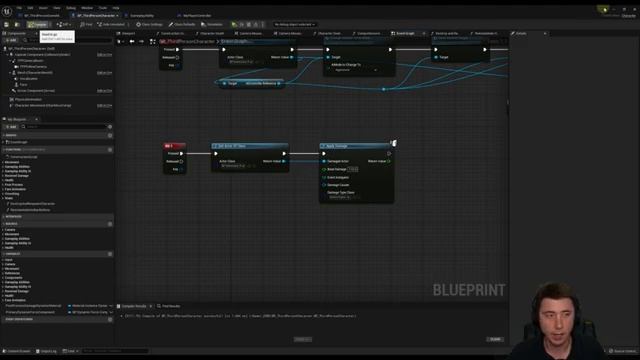Select the Capsule Component in the components tree
This screenshot has height=360, width=640.
click(x=42, y=54)
